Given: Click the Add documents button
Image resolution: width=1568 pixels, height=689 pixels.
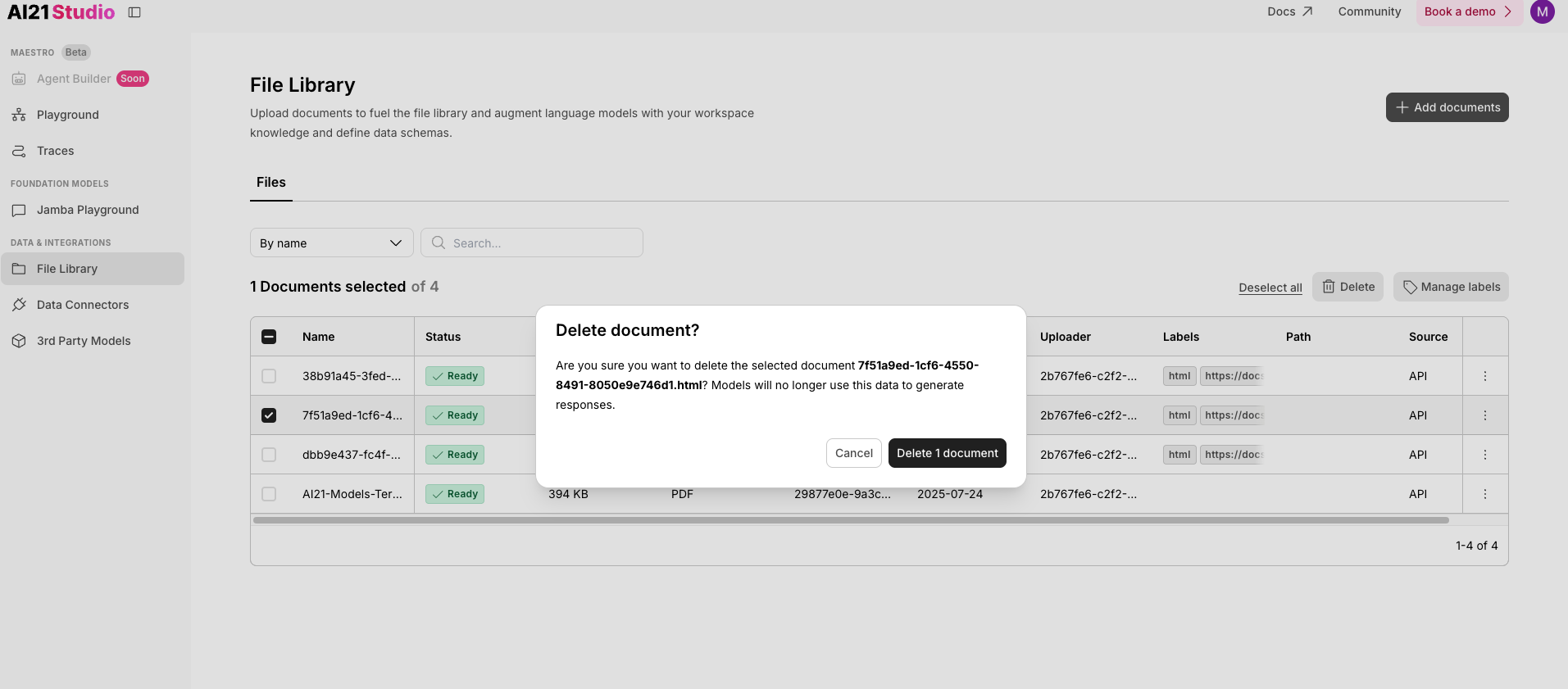Looking at the screenshot, I should [x=1448, y=107].
